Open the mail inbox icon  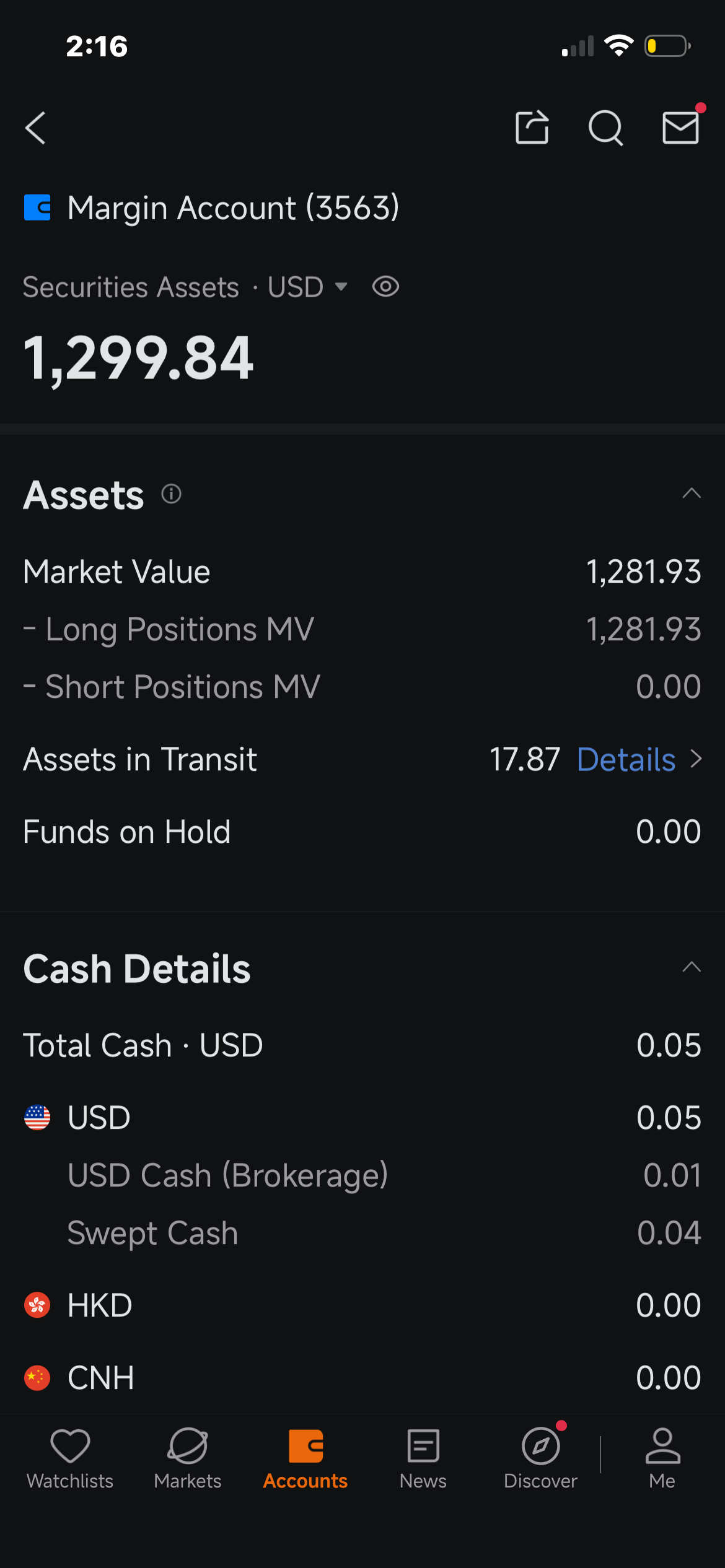[680, 128]
